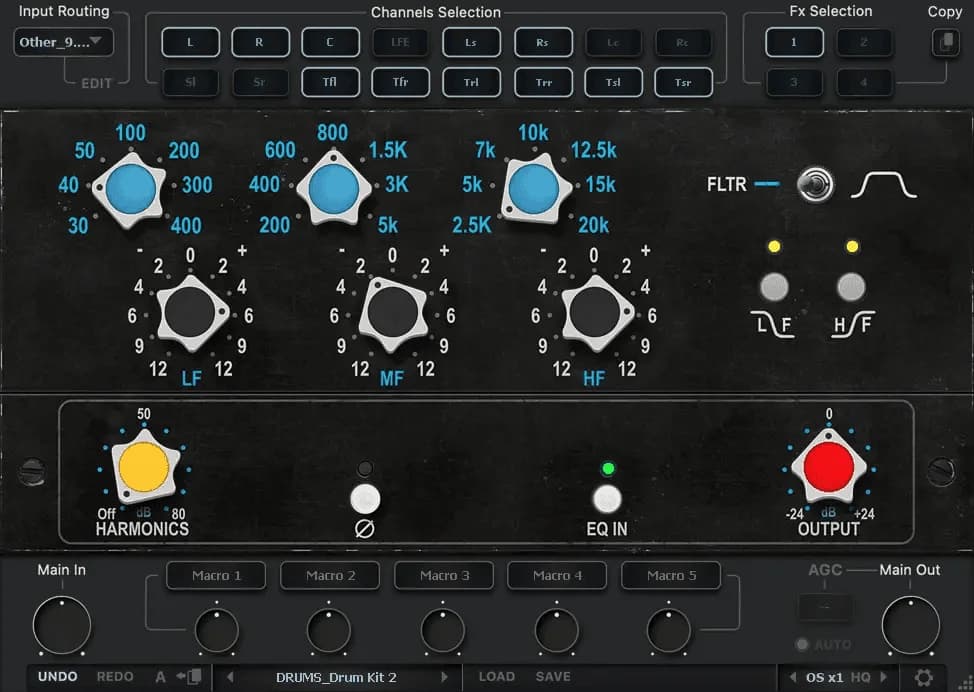Click the blue 10k high frequency knob
Screen dimensions: 974x692
pos(533,188)
